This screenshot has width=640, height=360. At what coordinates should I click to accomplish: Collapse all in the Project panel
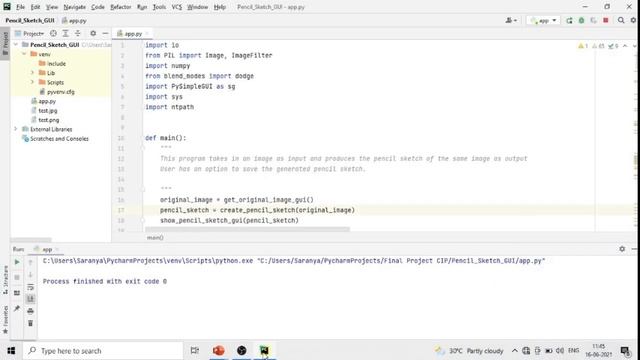[78, 33]
